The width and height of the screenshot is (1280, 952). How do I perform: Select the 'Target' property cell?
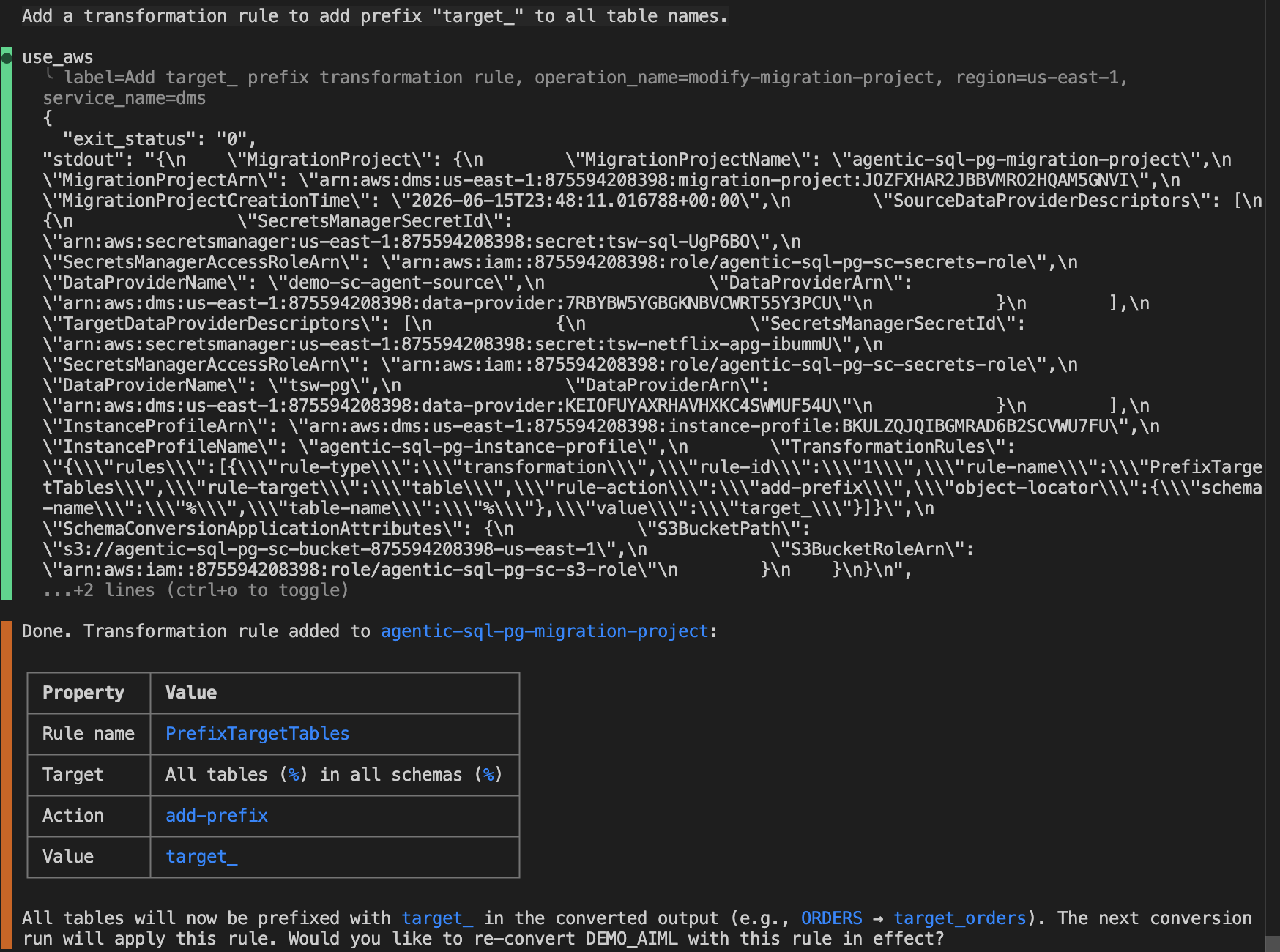tap(89, 775)
